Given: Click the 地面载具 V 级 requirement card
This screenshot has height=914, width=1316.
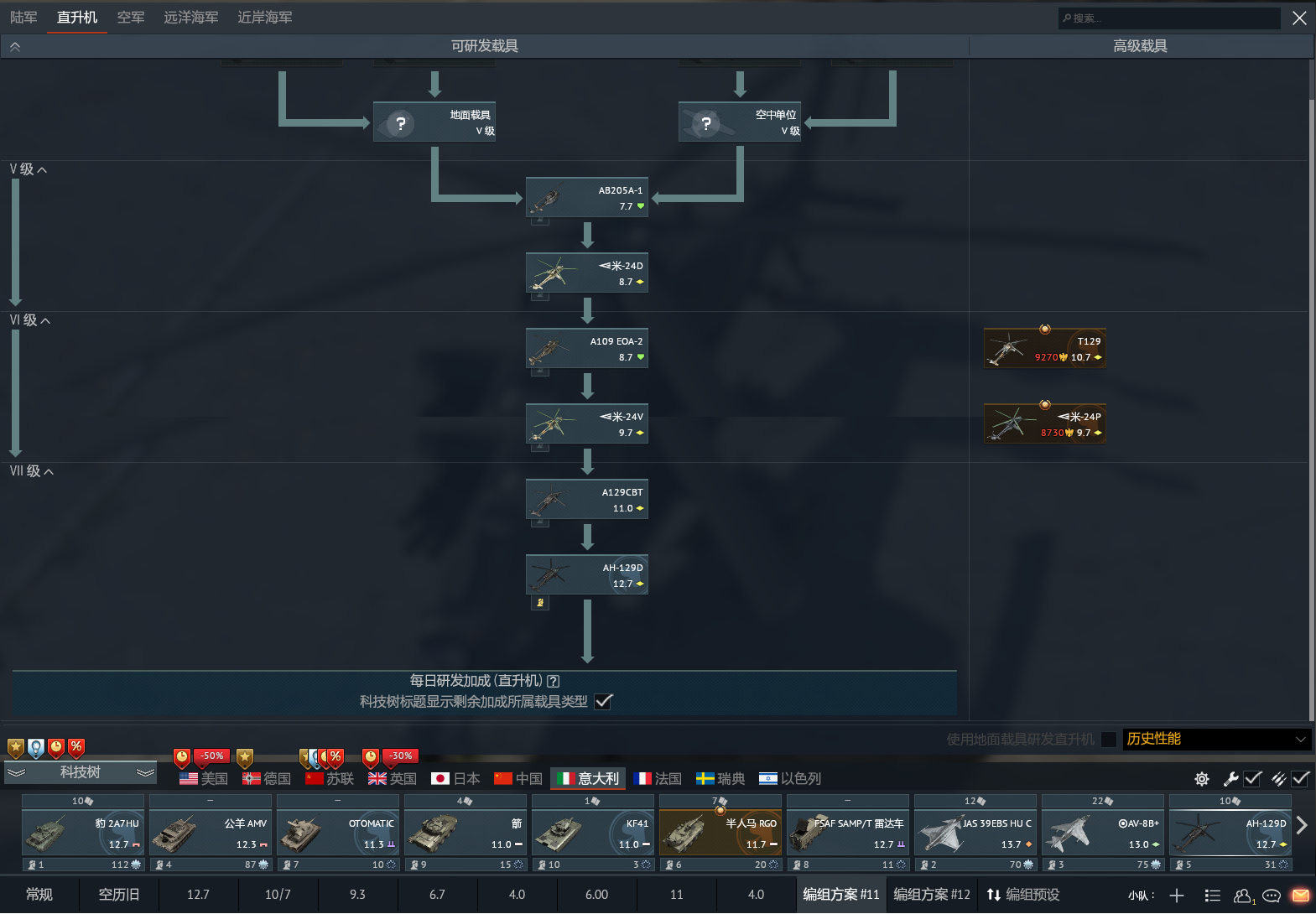Looking at the screenshot, I should point(434,122).
